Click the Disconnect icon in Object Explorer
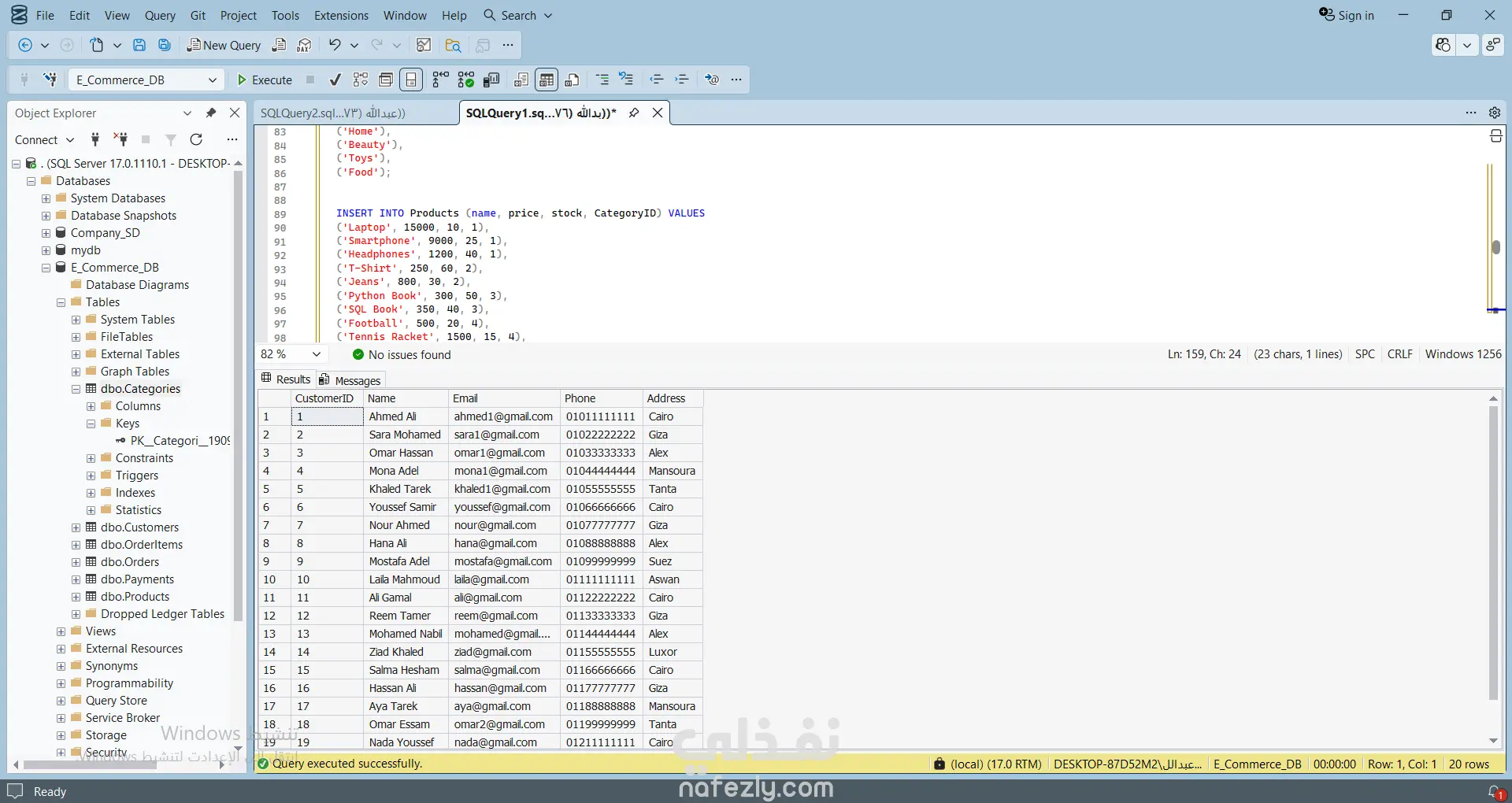This screenshot has height=803, width=1512. click(120, 139)
